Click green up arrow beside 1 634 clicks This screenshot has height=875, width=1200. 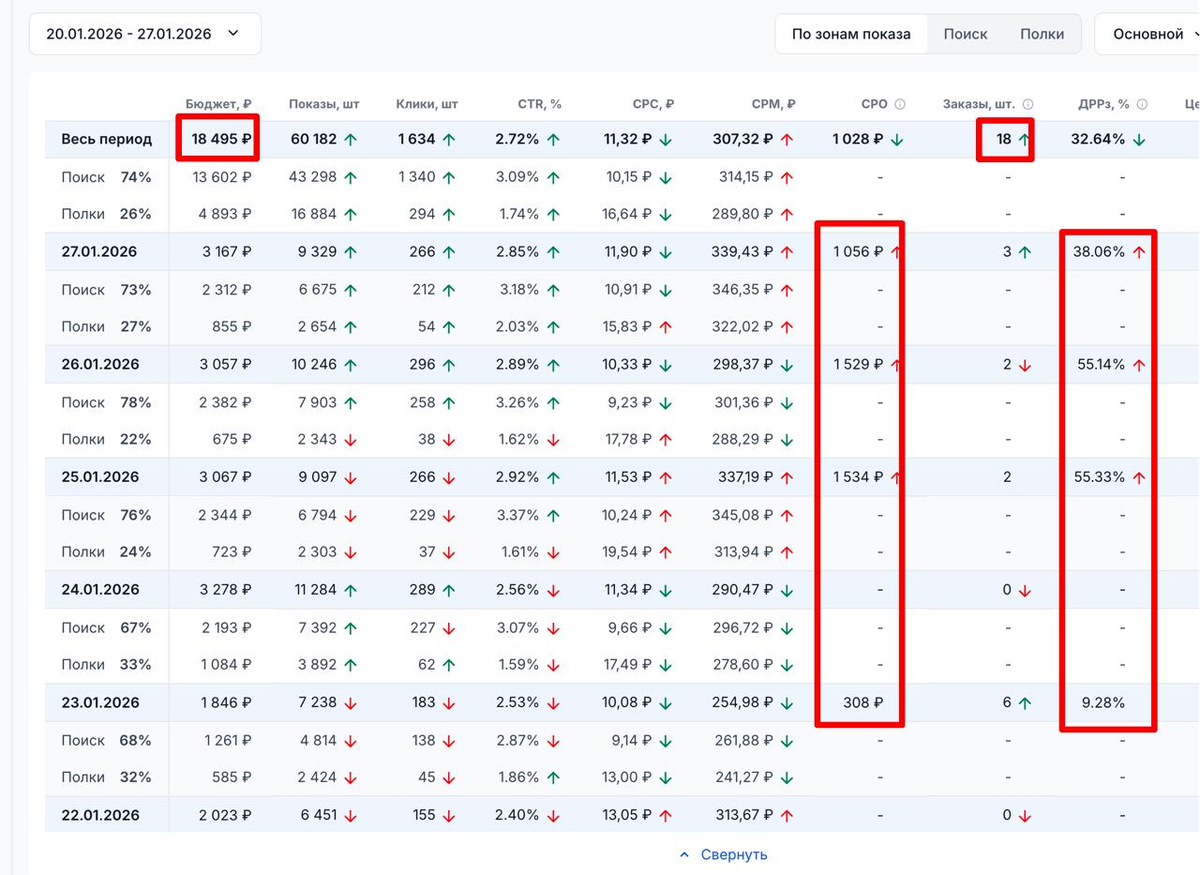coord(449,140)
